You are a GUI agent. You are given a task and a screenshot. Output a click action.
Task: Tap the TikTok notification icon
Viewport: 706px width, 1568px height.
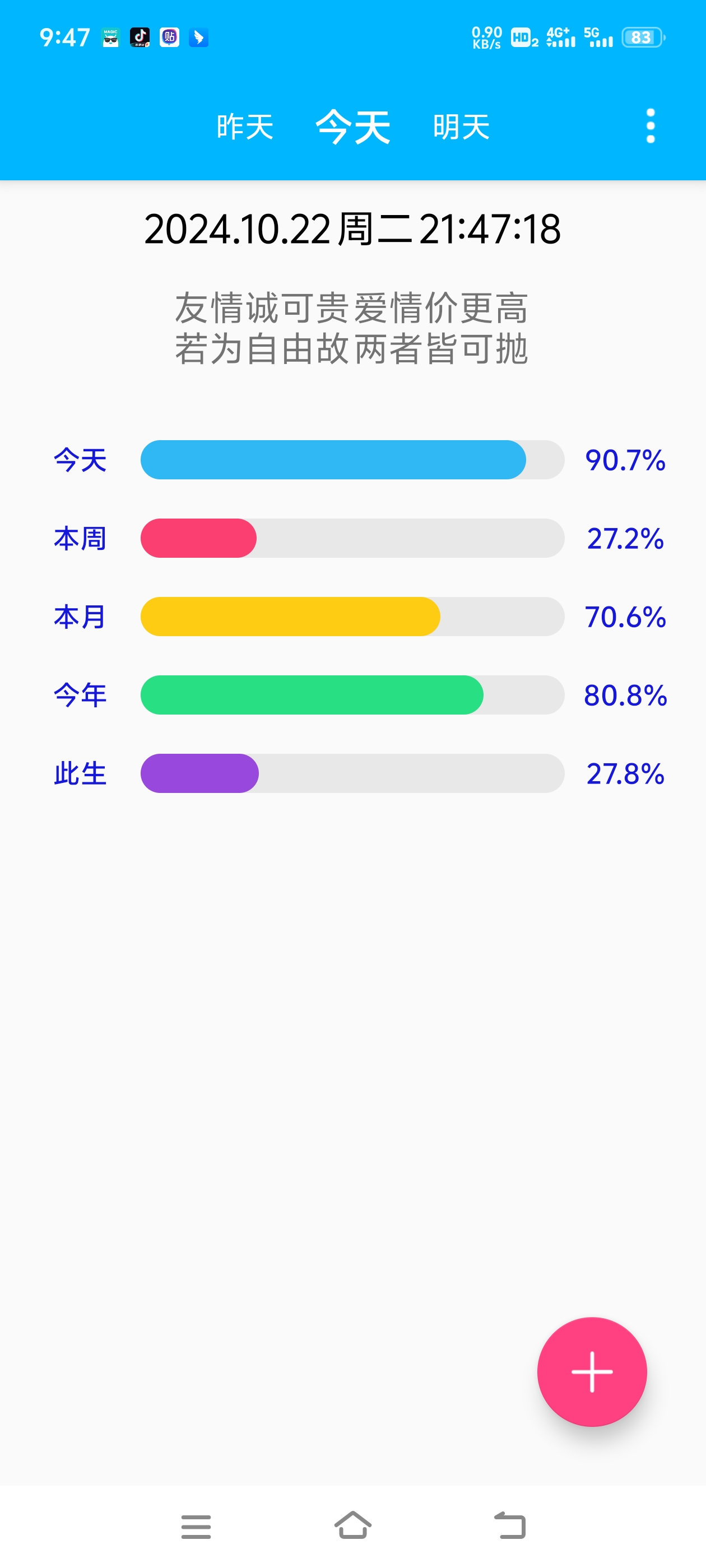pyautogui.click(x=140, y=38)
